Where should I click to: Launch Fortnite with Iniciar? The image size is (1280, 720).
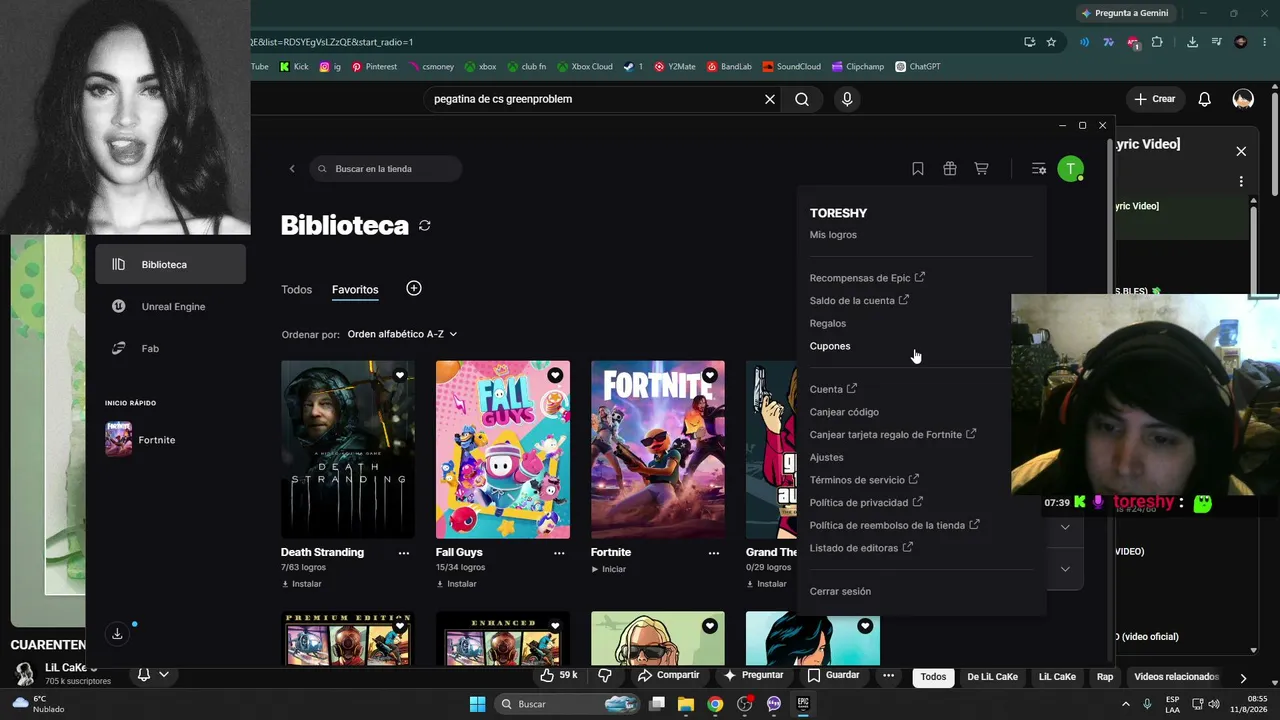point(609,569)
